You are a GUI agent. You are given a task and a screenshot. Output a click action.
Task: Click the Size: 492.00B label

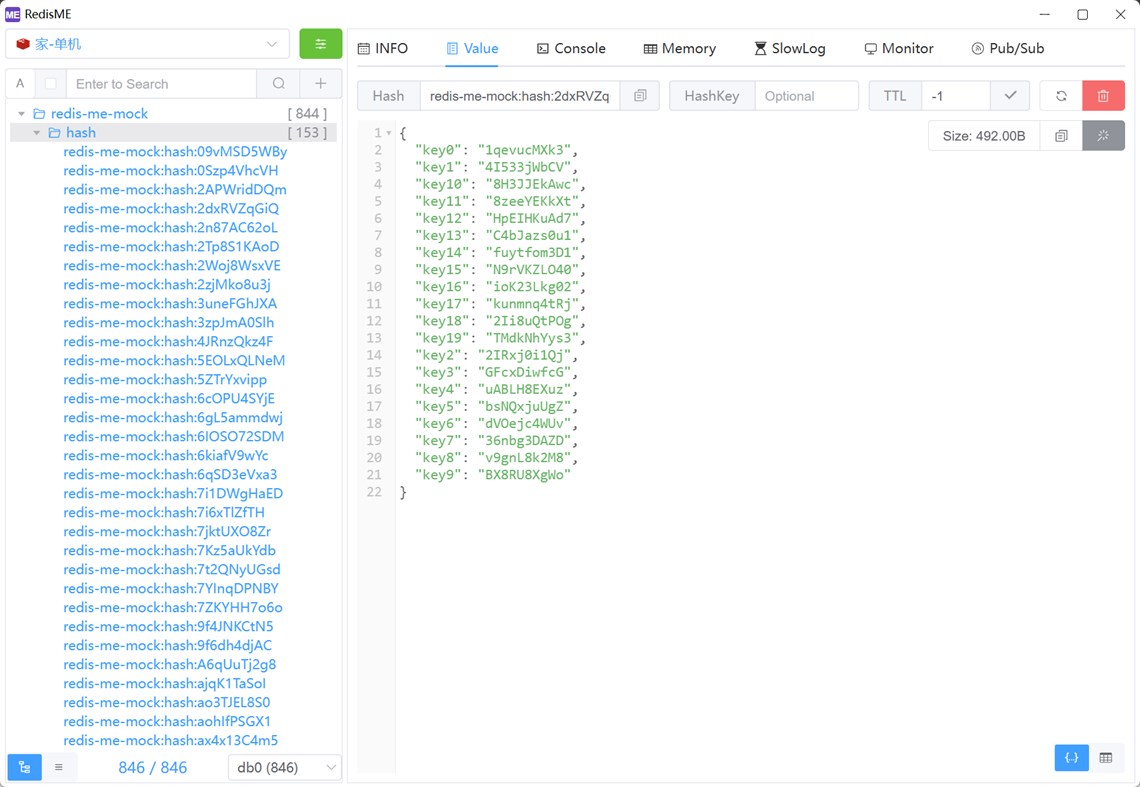(984, 136)
